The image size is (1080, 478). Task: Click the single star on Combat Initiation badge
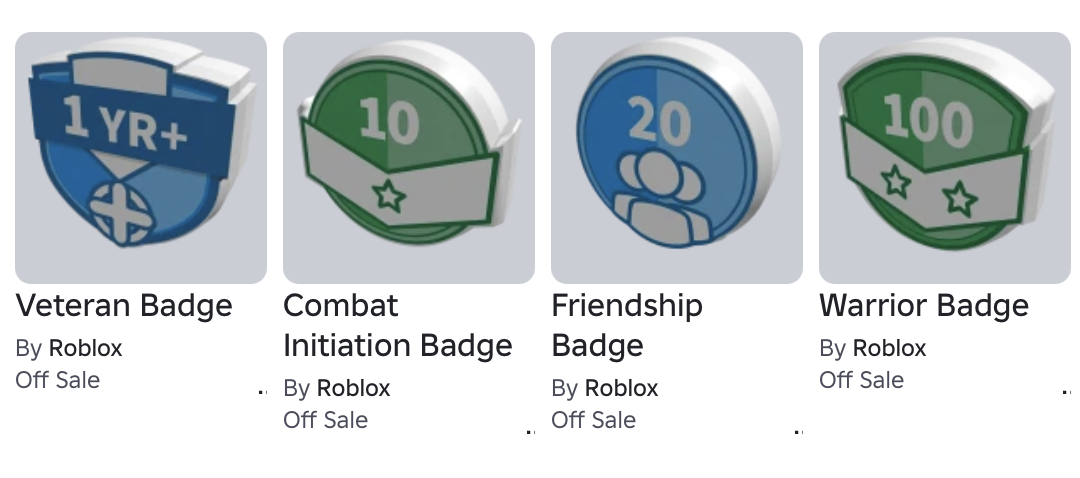tap(389, 196)
